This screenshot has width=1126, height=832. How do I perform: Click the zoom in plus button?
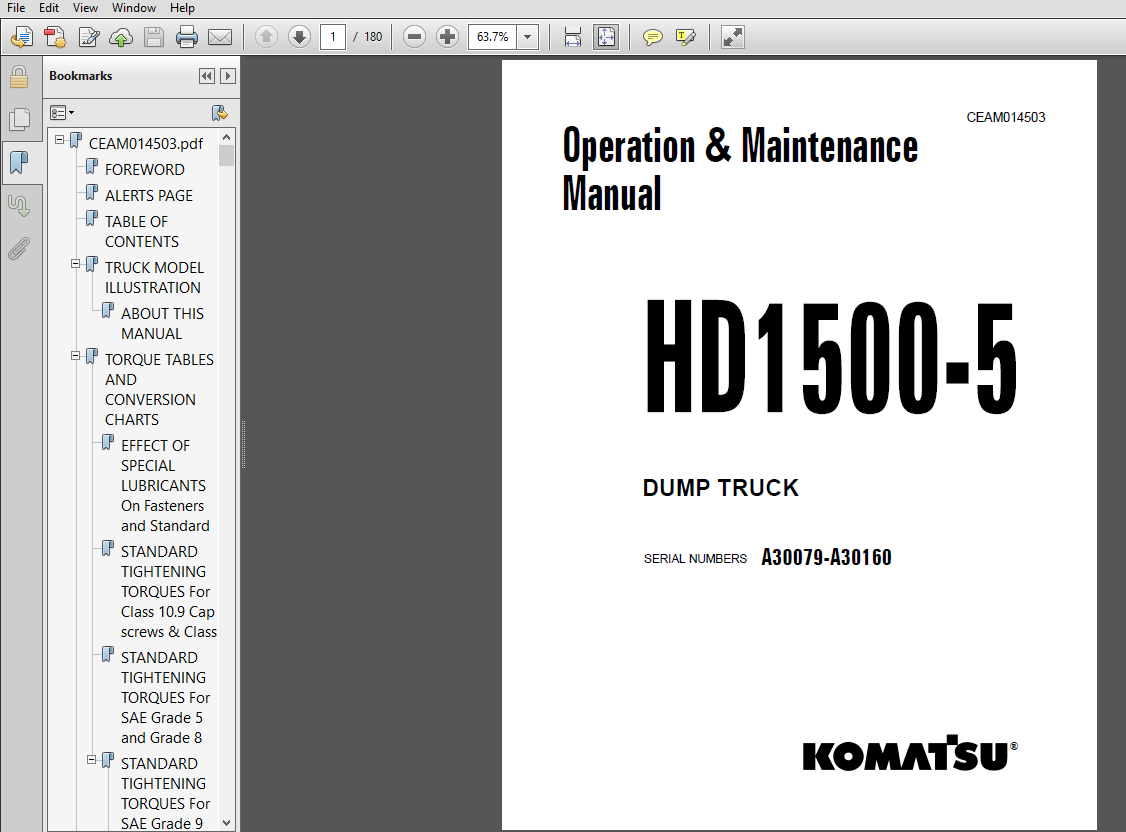(x=447, y=37)
